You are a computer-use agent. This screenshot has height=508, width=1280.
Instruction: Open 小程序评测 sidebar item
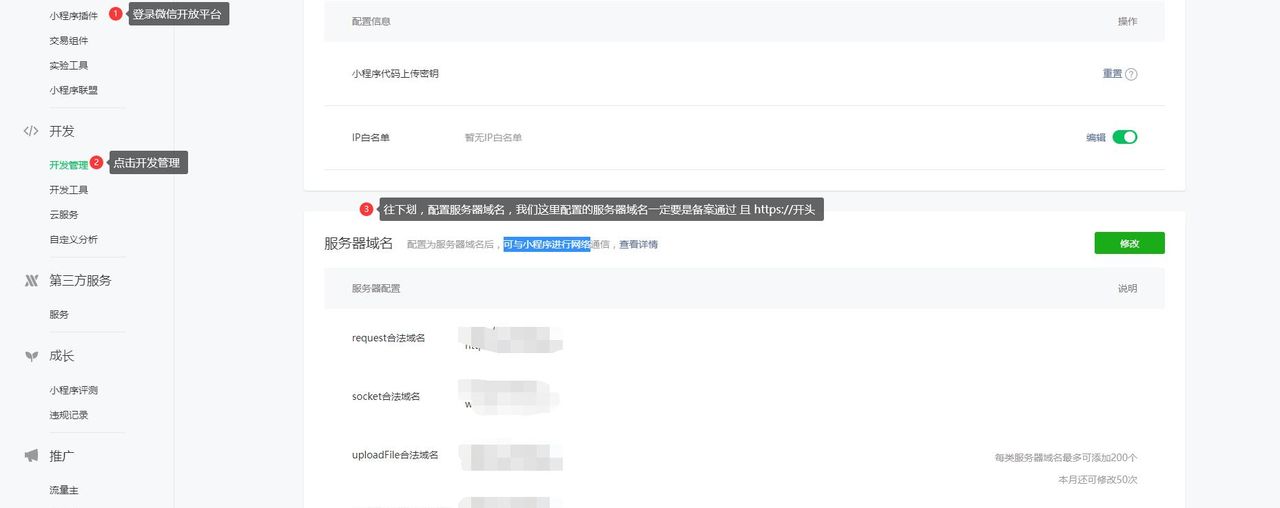point(74,390)
